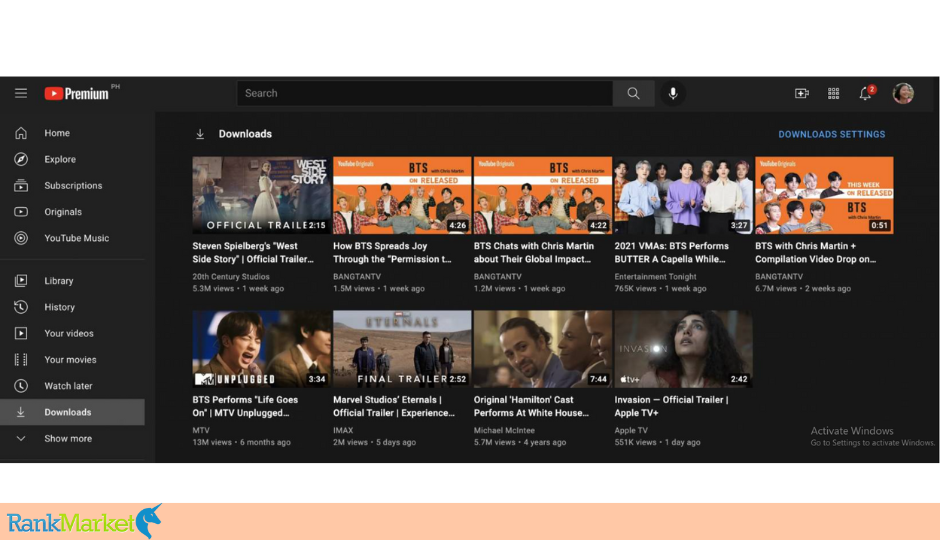Open the YouTube apps grid
Screen dimensions: 940x540
pyautogui.click(x=833, y=93)
